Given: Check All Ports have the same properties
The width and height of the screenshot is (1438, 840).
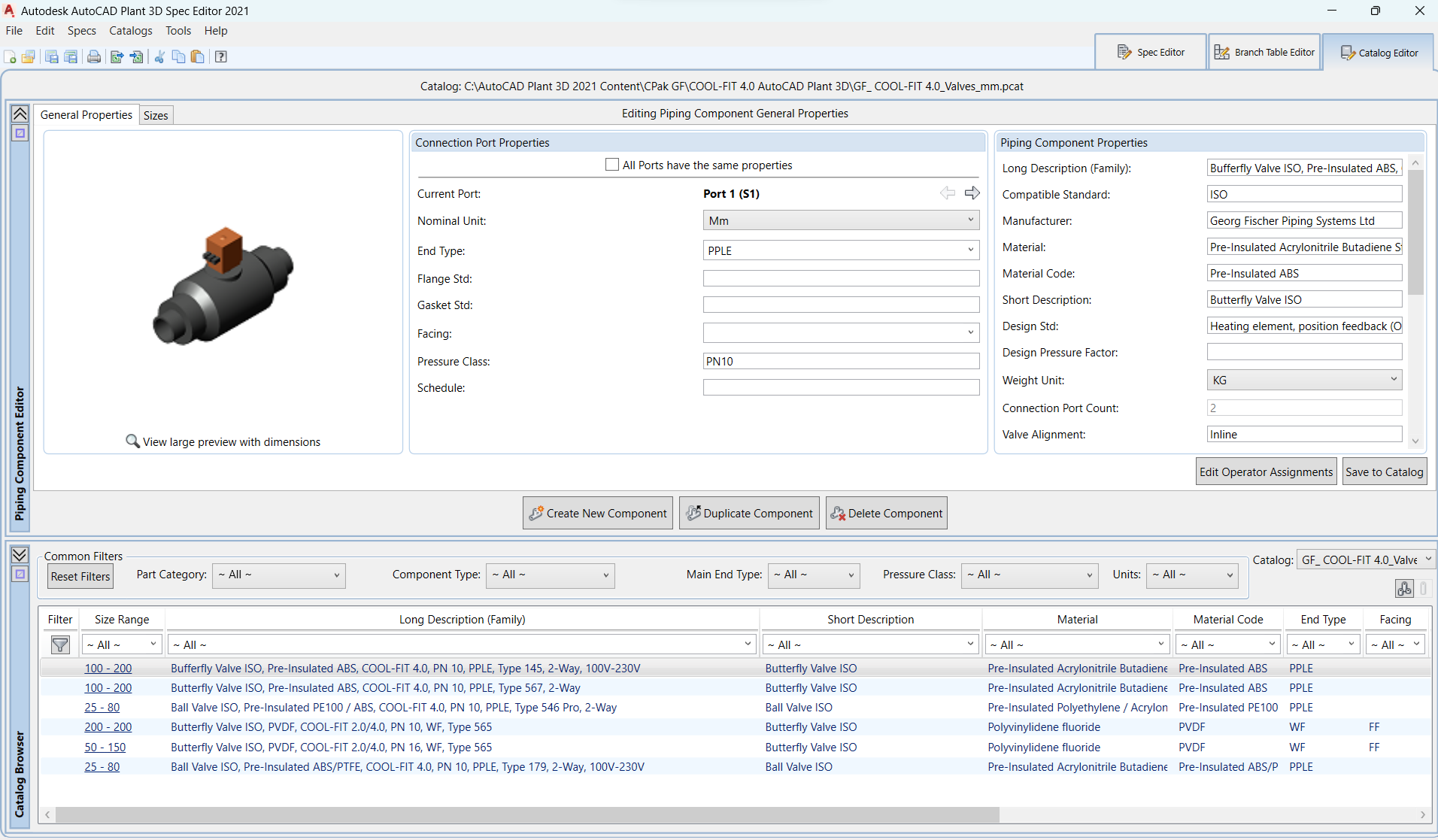Looking at the screenshot, I should coord(612,165).
